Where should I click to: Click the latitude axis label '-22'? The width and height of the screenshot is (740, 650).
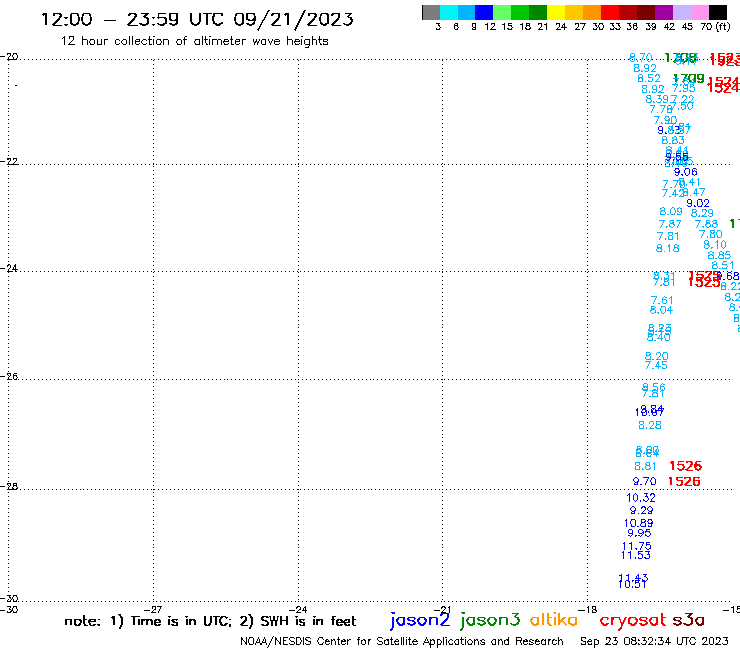9,161
